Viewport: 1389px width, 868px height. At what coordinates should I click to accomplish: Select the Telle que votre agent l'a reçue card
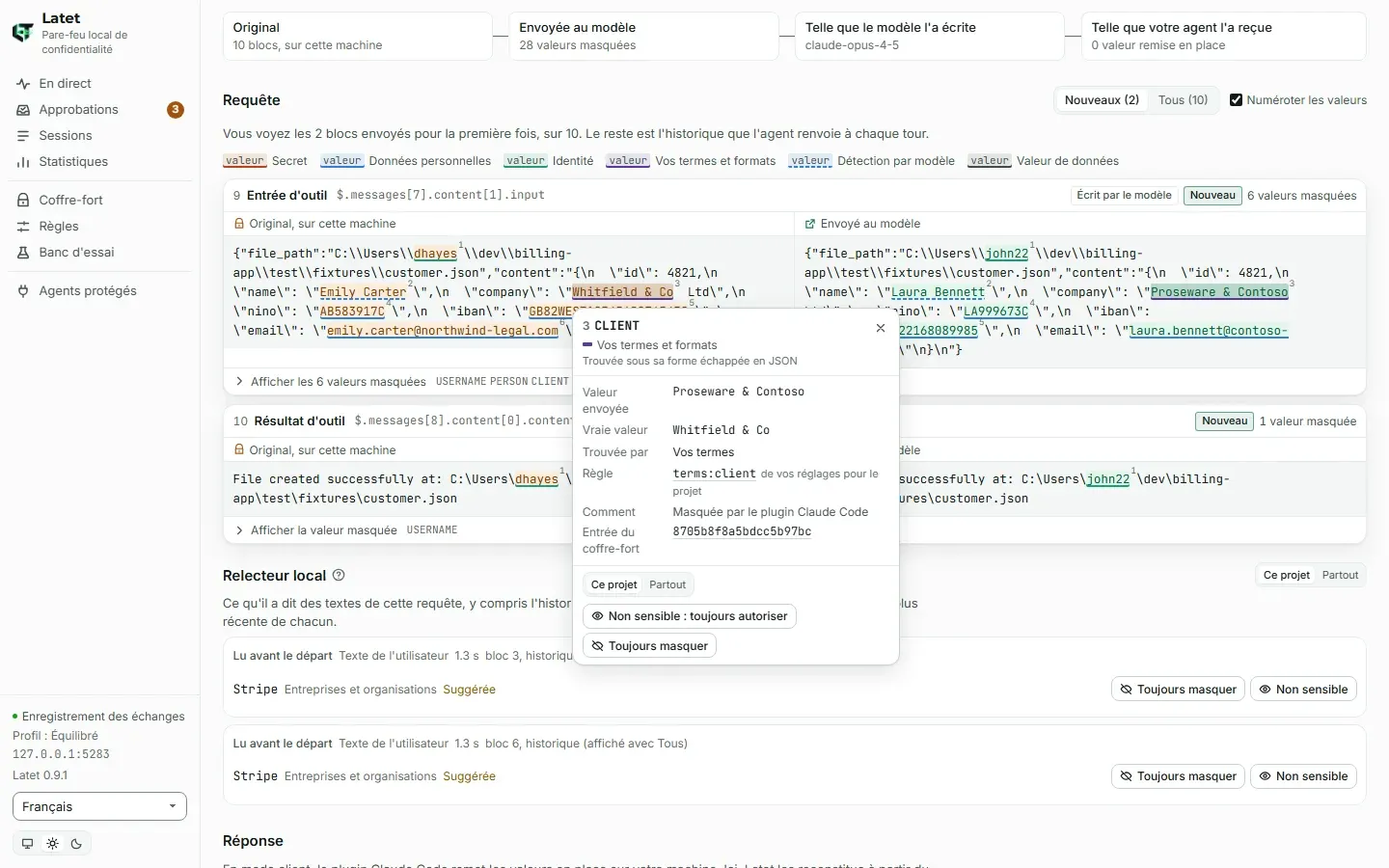pos(1223,36)
